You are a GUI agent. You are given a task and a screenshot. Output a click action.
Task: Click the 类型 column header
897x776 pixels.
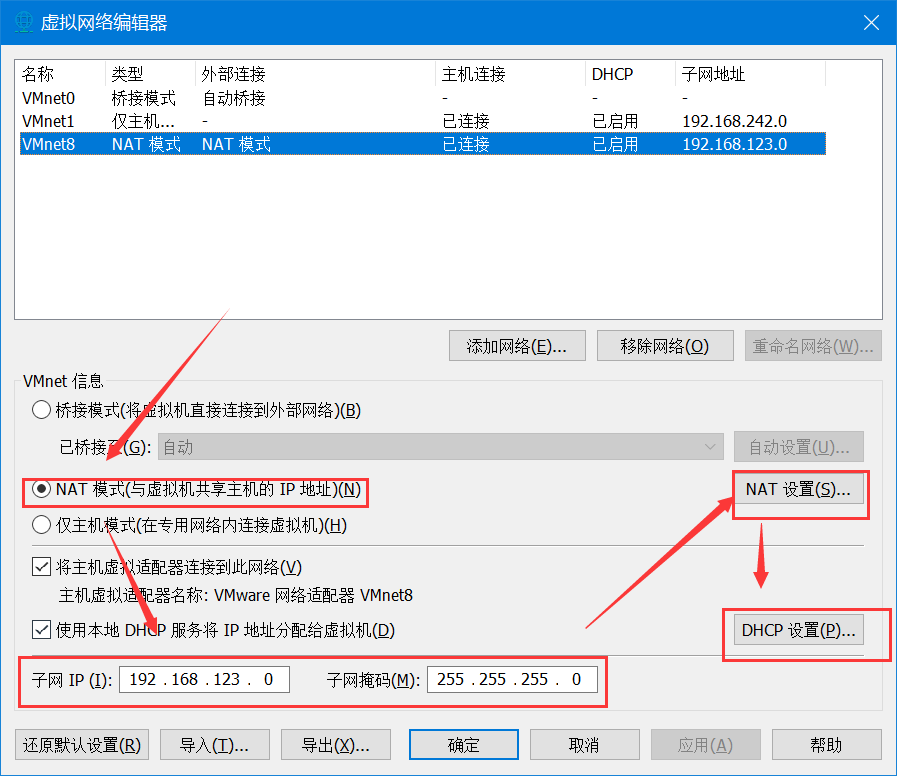(150, 74)
